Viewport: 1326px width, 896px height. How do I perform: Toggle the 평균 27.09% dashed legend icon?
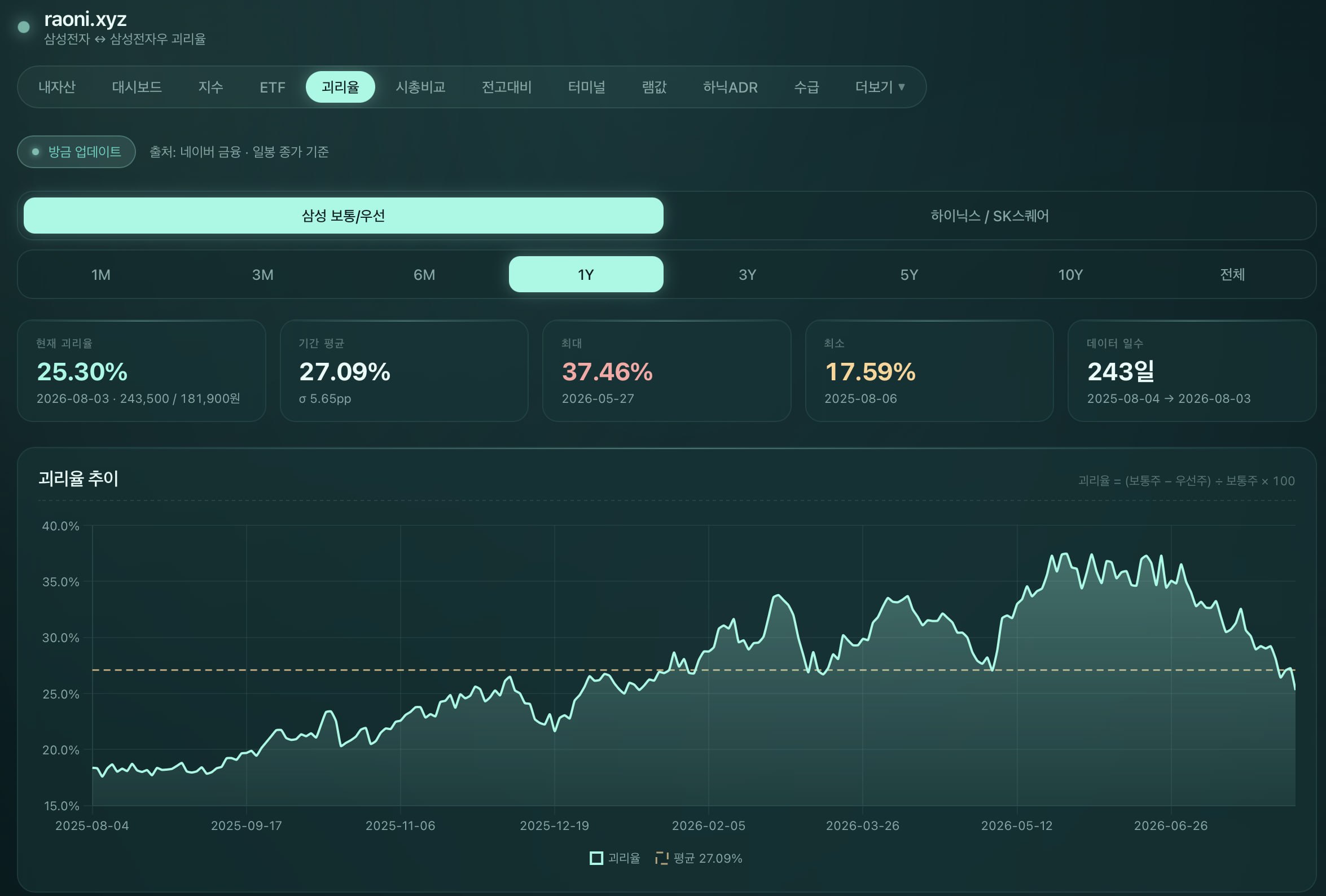pos(661,858)
